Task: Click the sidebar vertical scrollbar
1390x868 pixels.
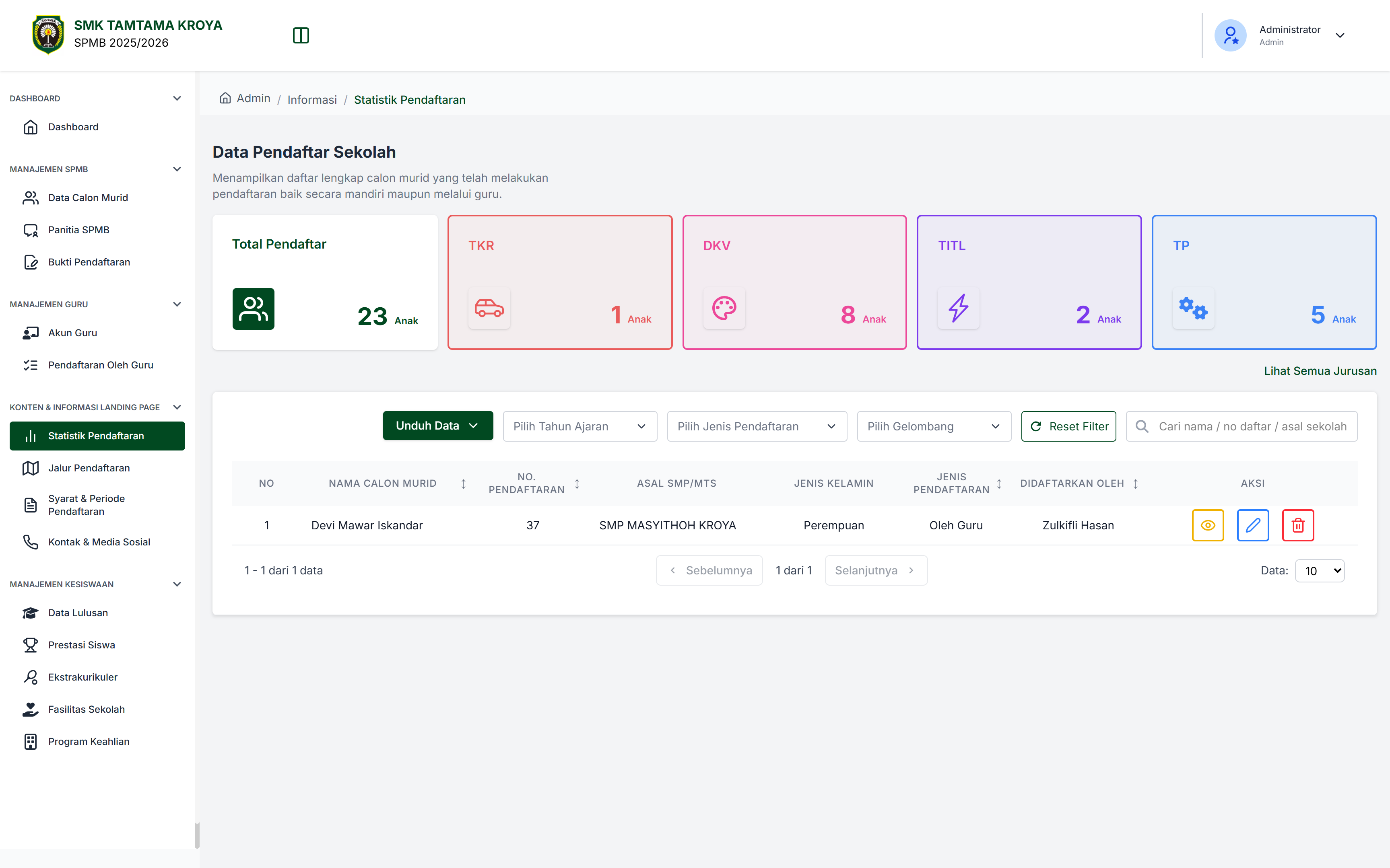Action: click(197, 835)
